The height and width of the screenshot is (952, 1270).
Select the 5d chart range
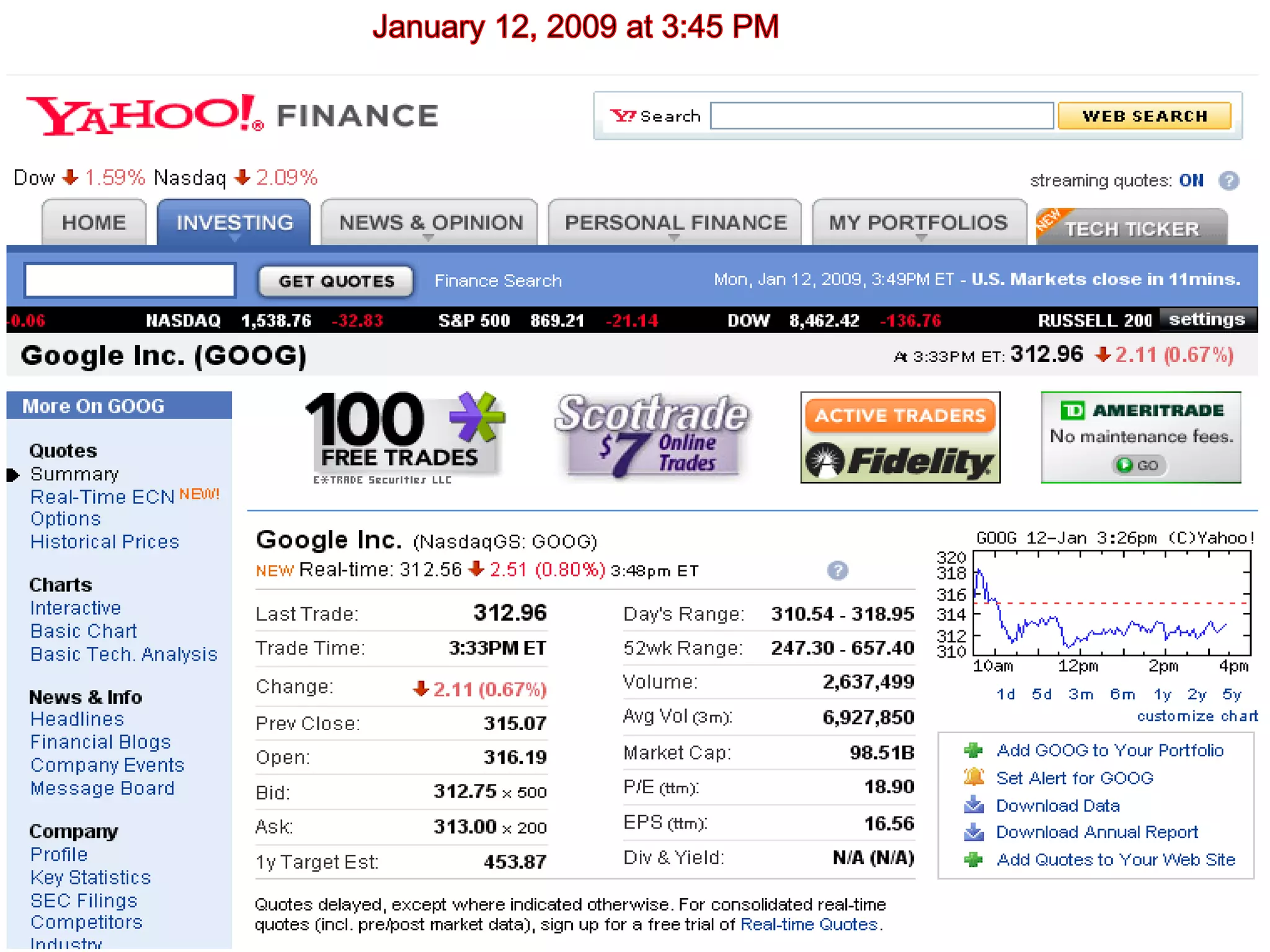click(x=1042, y=694)
